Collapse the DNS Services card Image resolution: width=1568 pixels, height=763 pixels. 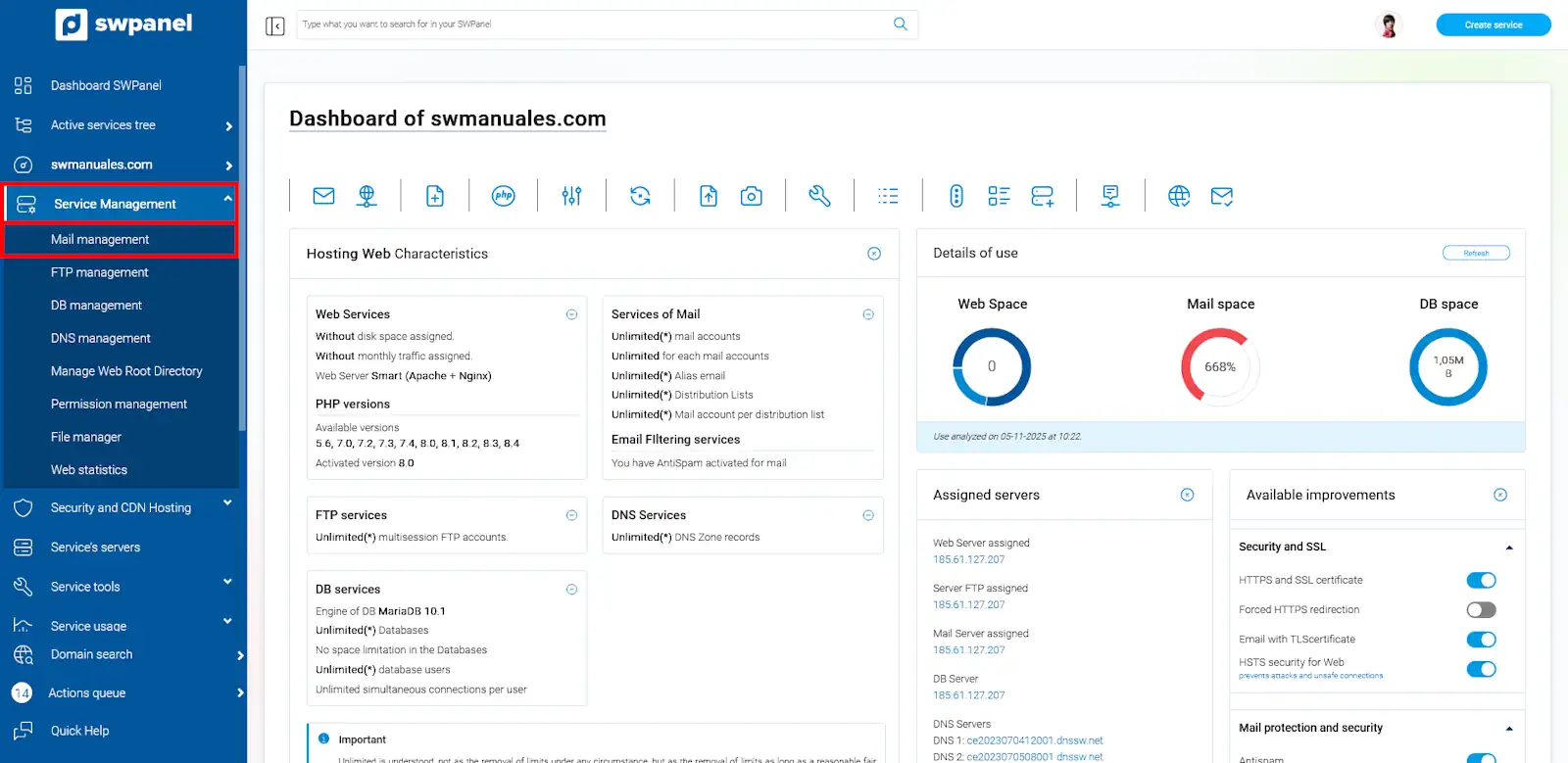tap(868, 515)
